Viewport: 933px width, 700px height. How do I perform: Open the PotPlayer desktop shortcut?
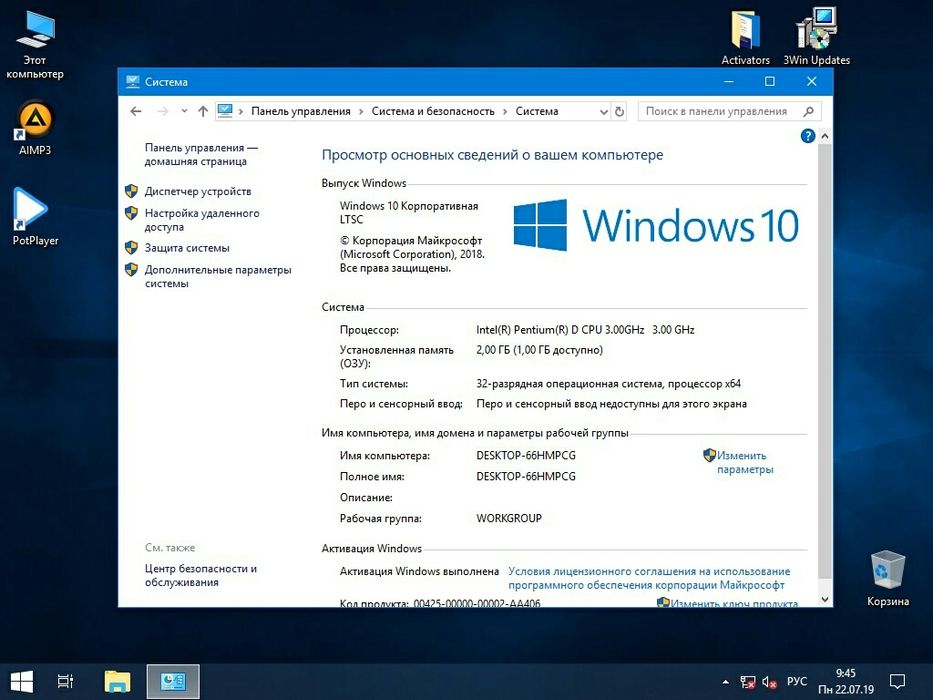35,215
